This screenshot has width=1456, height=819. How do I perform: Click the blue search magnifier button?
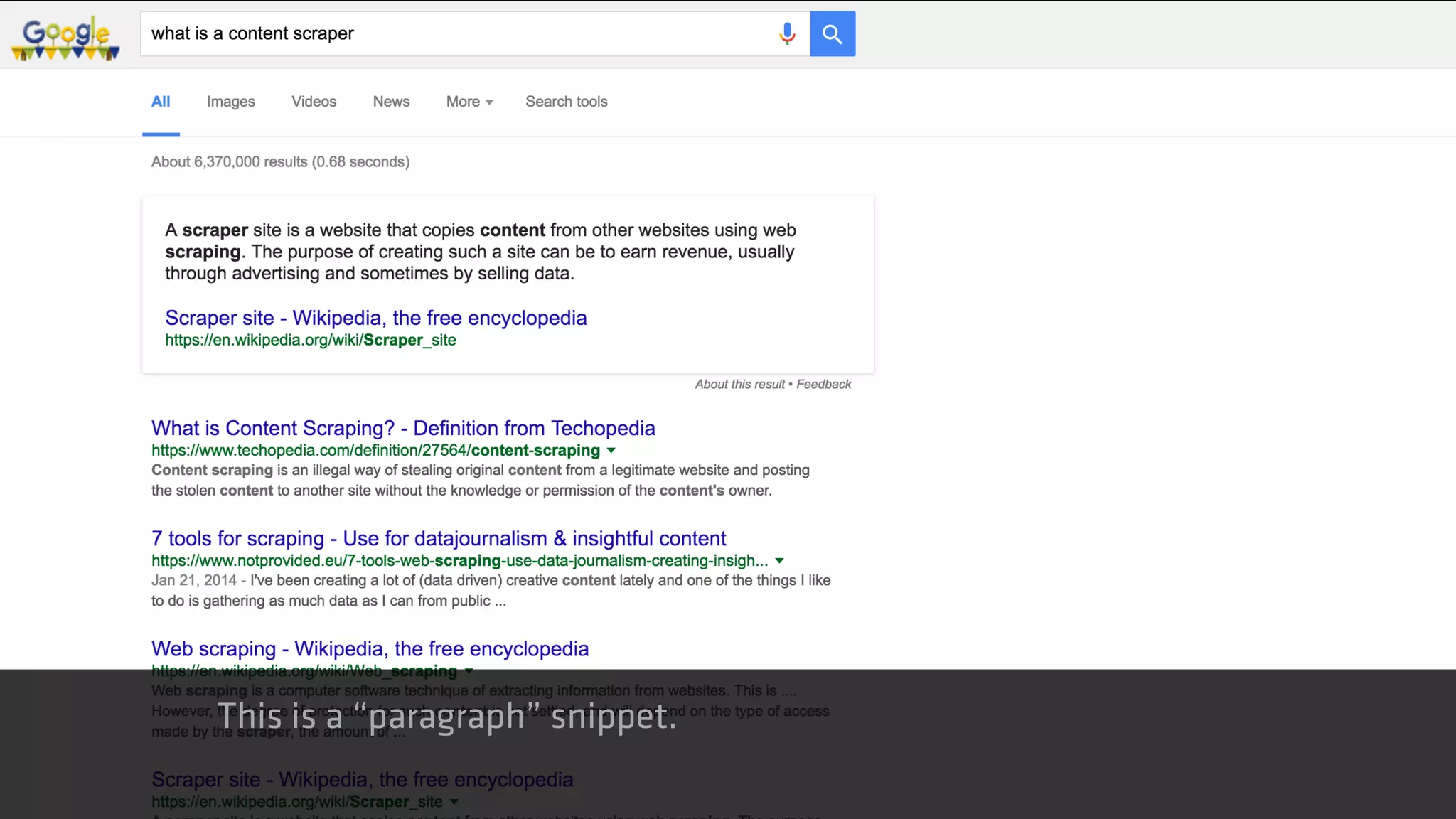coord(833,33)
